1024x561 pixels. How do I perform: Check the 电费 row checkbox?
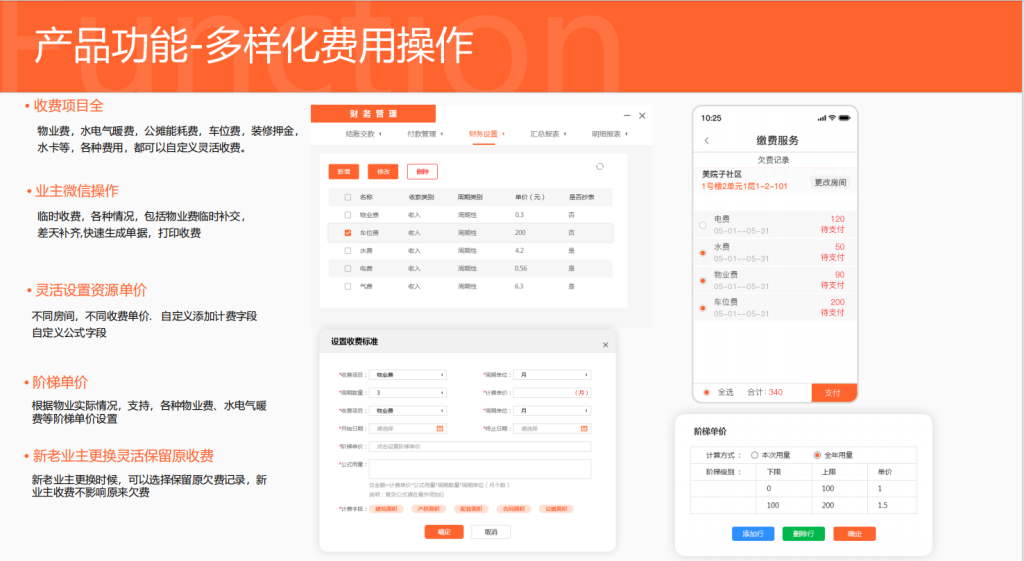pos(347,268)
